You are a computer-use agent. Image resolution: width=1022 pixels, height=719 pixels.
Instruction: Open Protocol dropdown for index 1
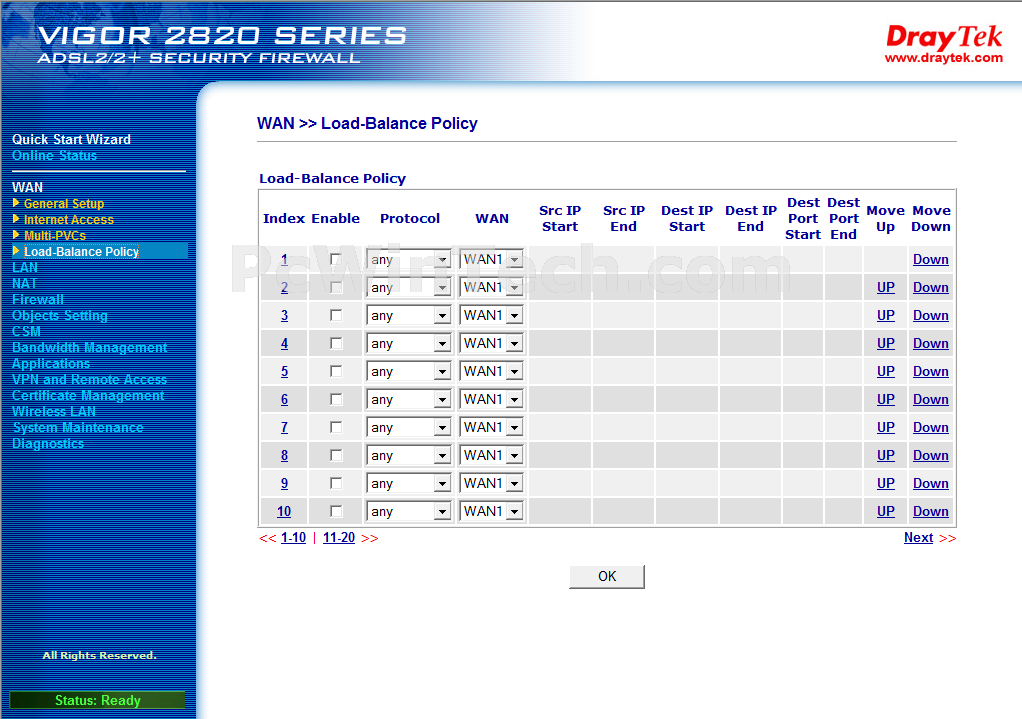408,259
